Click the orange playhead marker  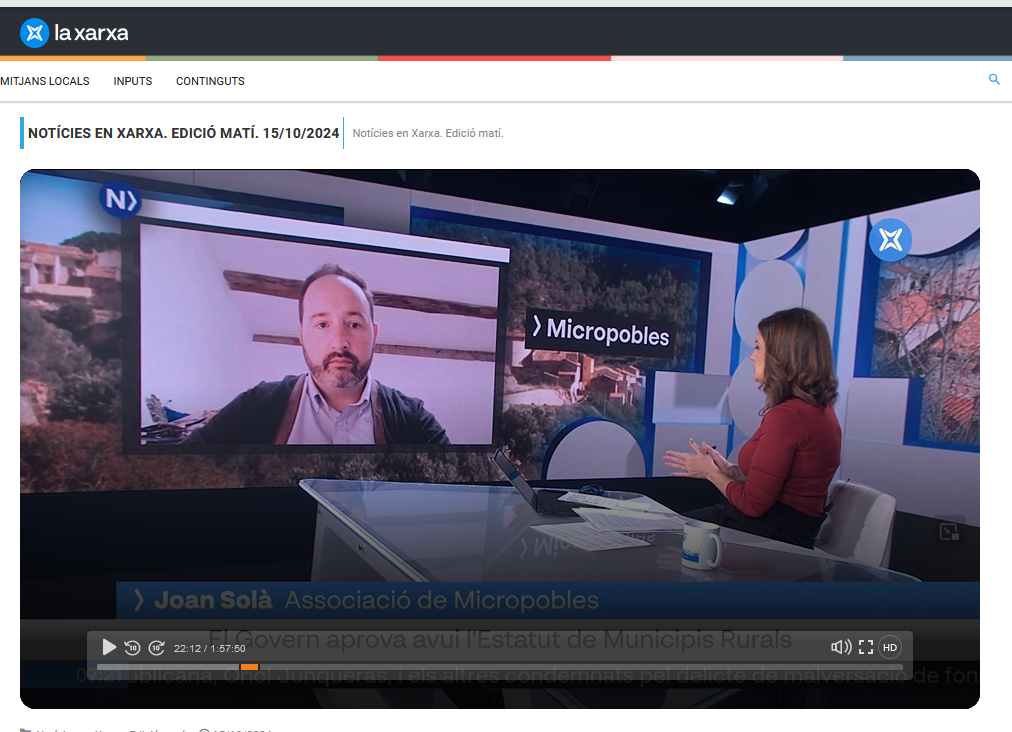tap(249, 667)
